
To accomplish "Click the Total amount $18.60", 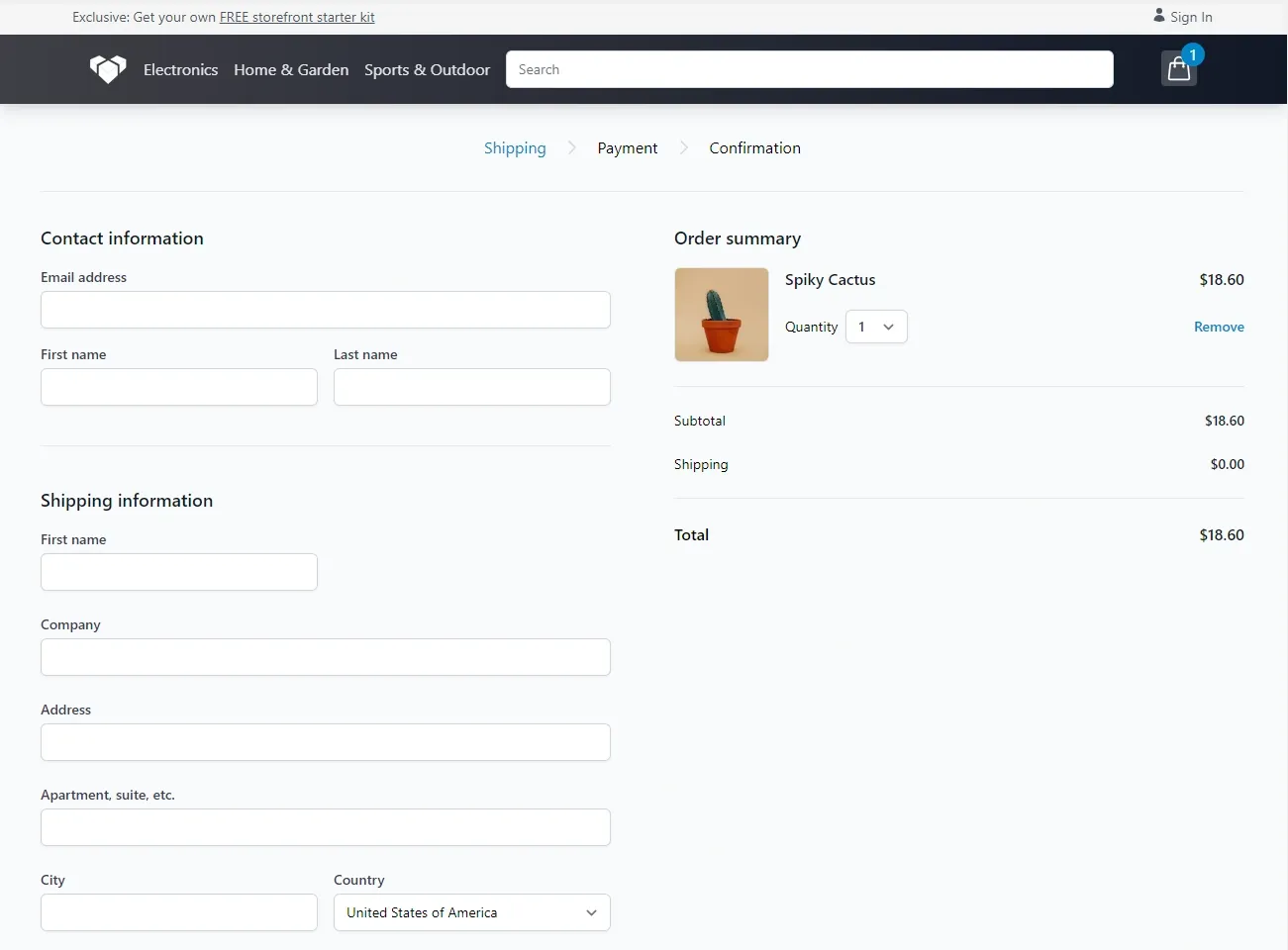I will click(1222, 534).
